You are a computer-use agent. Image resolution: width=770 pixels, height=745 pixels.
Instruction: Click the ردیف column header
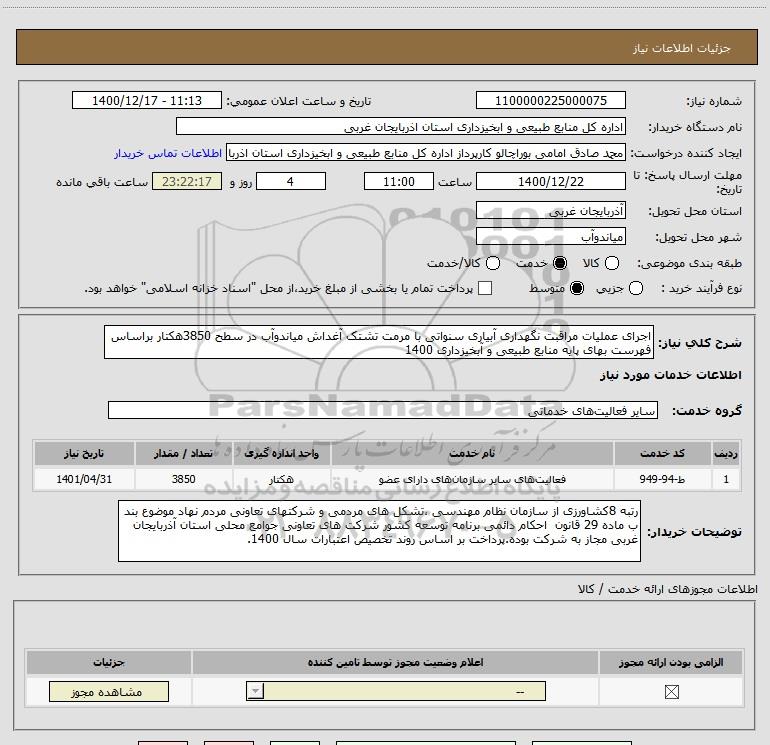[726, 453]
